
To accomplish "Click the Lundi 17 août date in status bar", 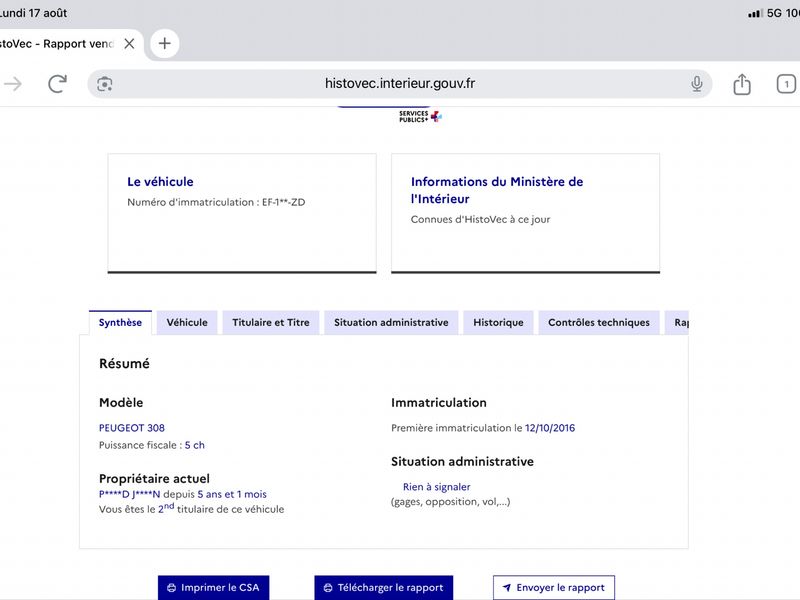I will point(34,13).
